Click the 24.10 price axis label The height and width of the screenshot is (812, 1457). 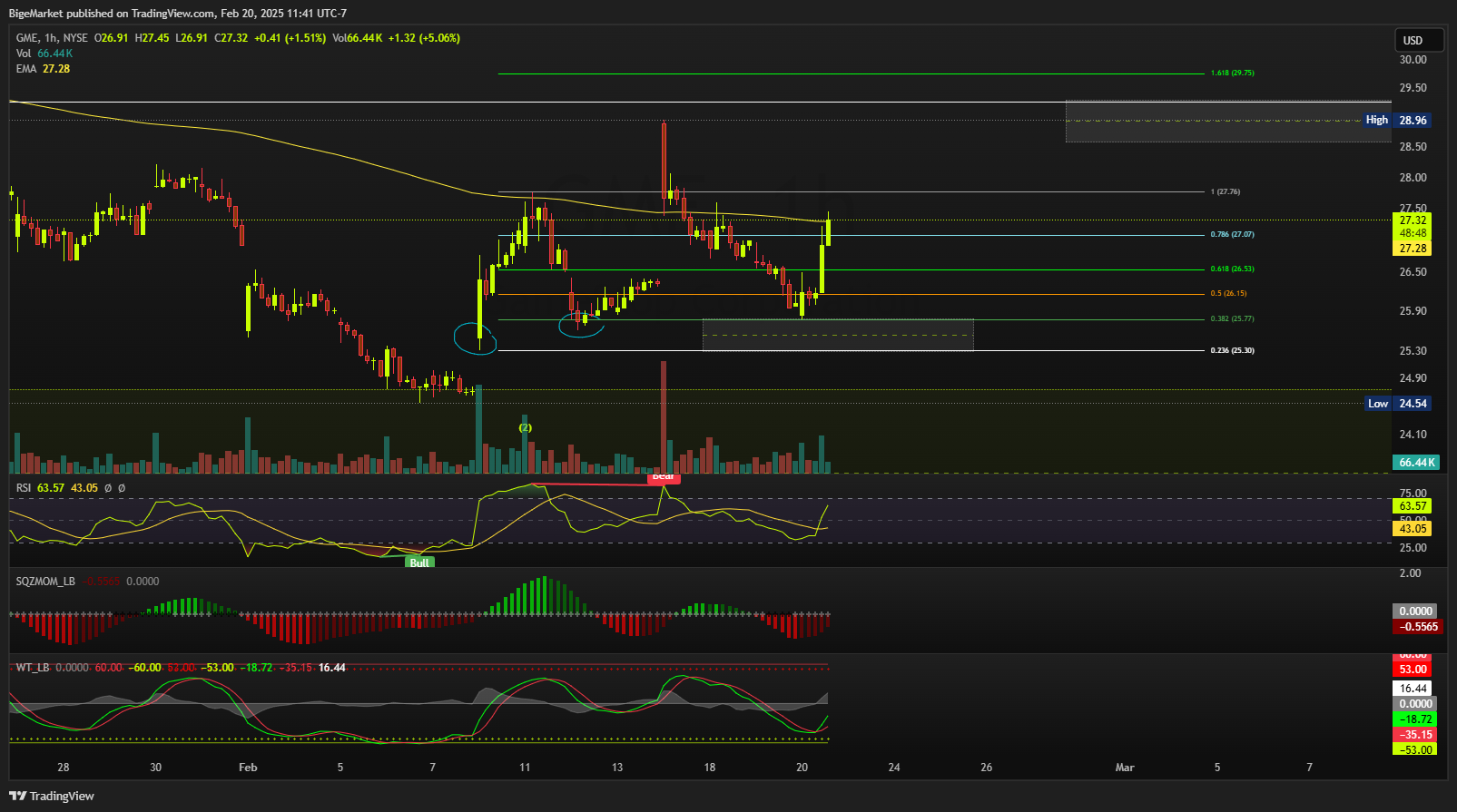coord(1413,435)
